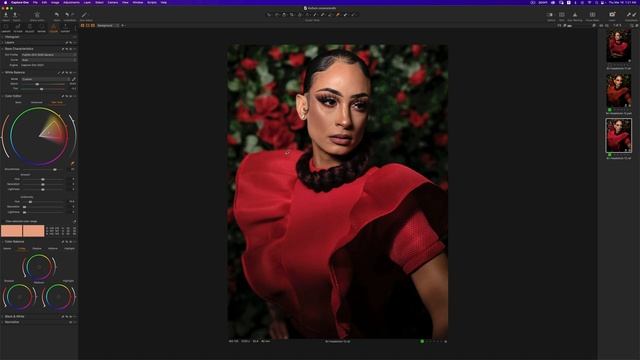Viewport: 640px width, 360px height.
Task: Toggle the Grid overlay icon
Action: coord(562,15)
